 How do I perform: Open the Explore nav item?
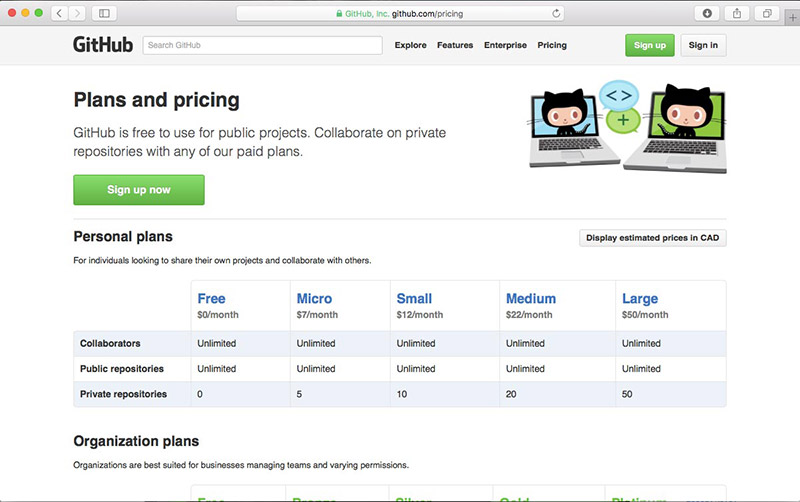coord(410,45)
